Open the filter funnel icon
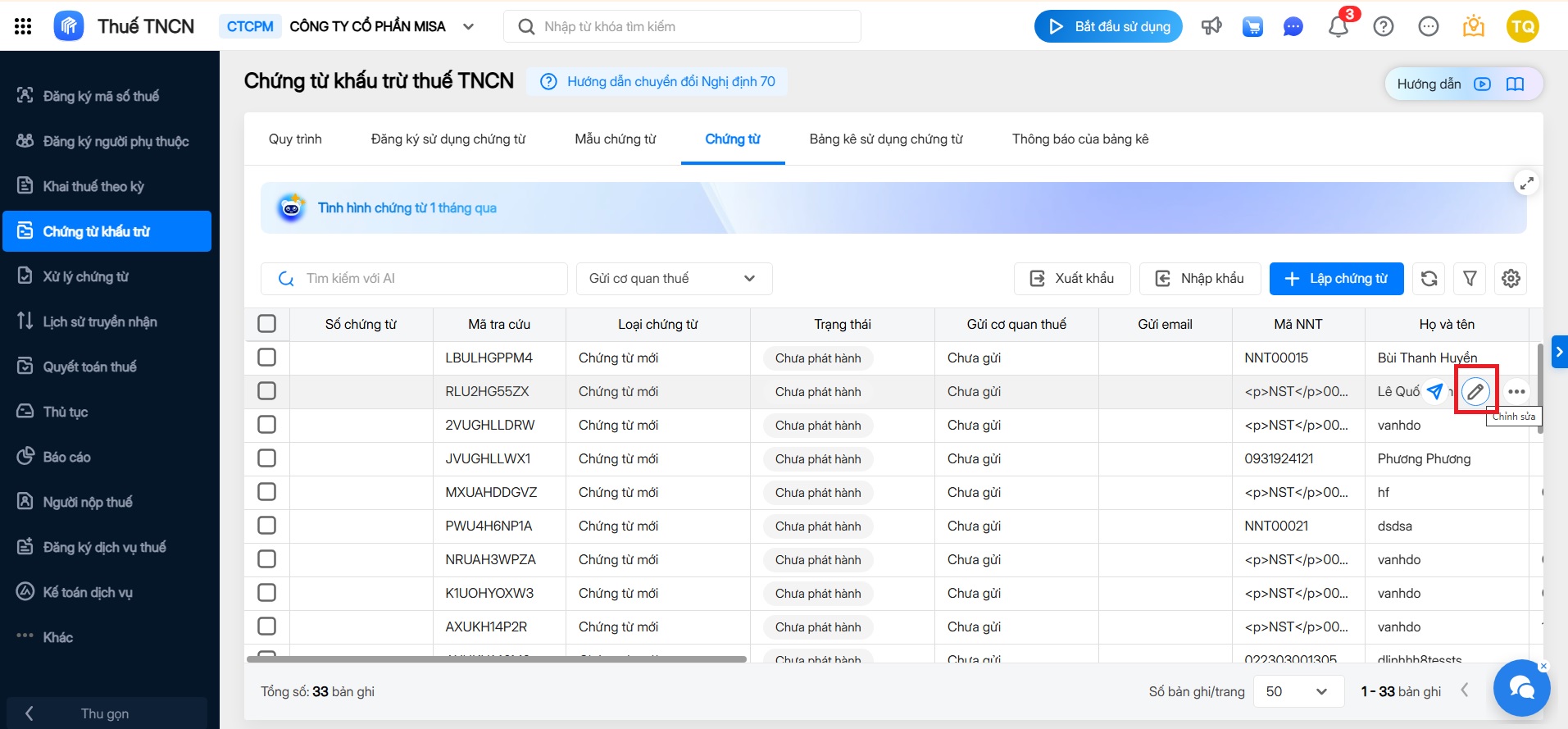 pos(1470,279)
